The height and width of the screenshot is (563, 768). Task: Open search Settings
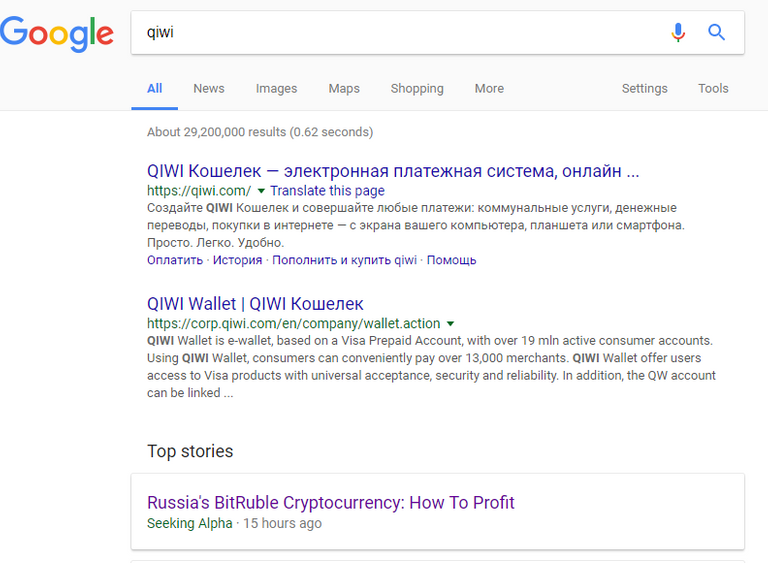click(x=644, y=88)
